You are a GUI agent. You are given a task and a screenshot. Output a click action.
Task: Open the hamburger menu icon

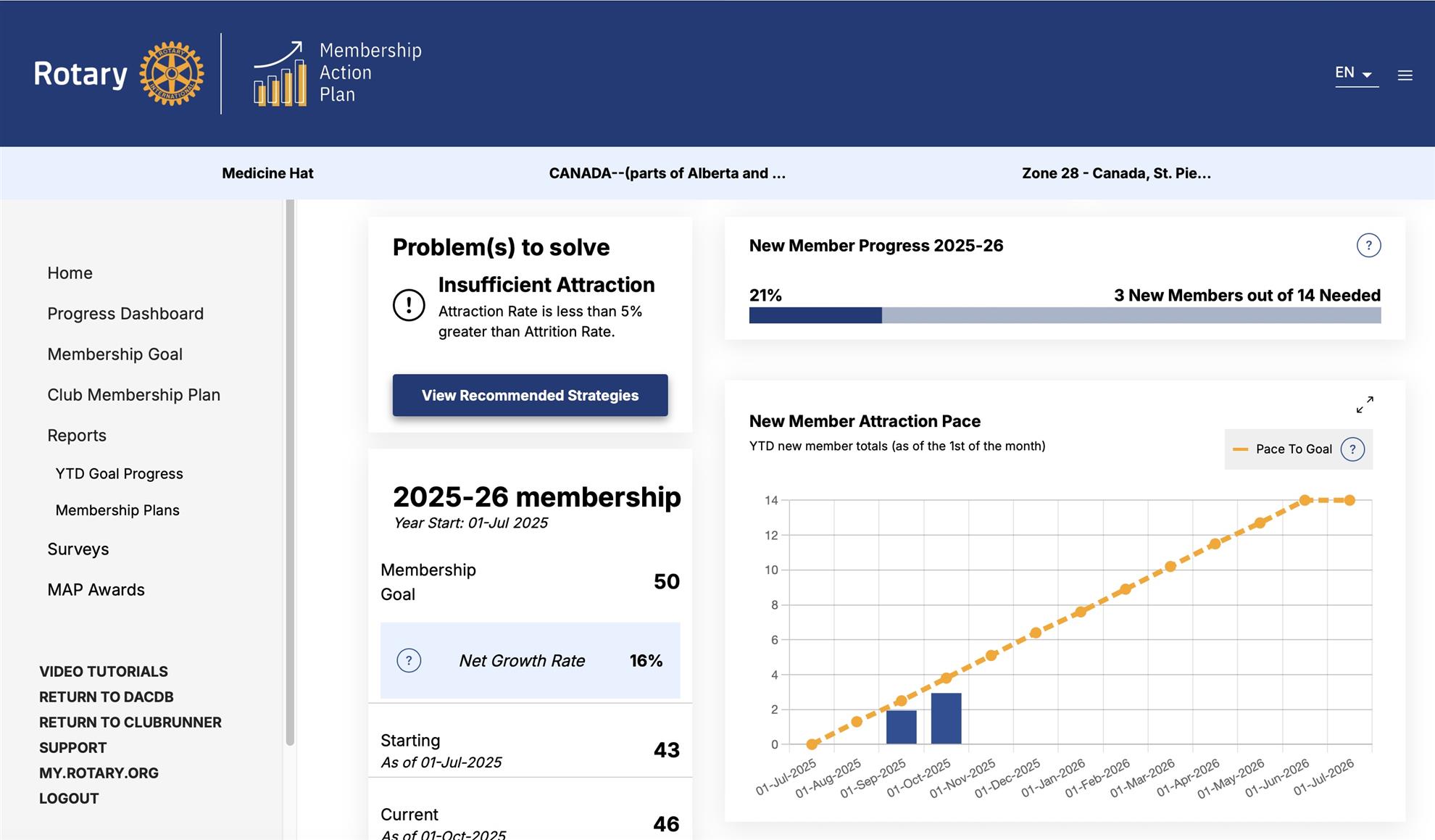(1405, 75)
